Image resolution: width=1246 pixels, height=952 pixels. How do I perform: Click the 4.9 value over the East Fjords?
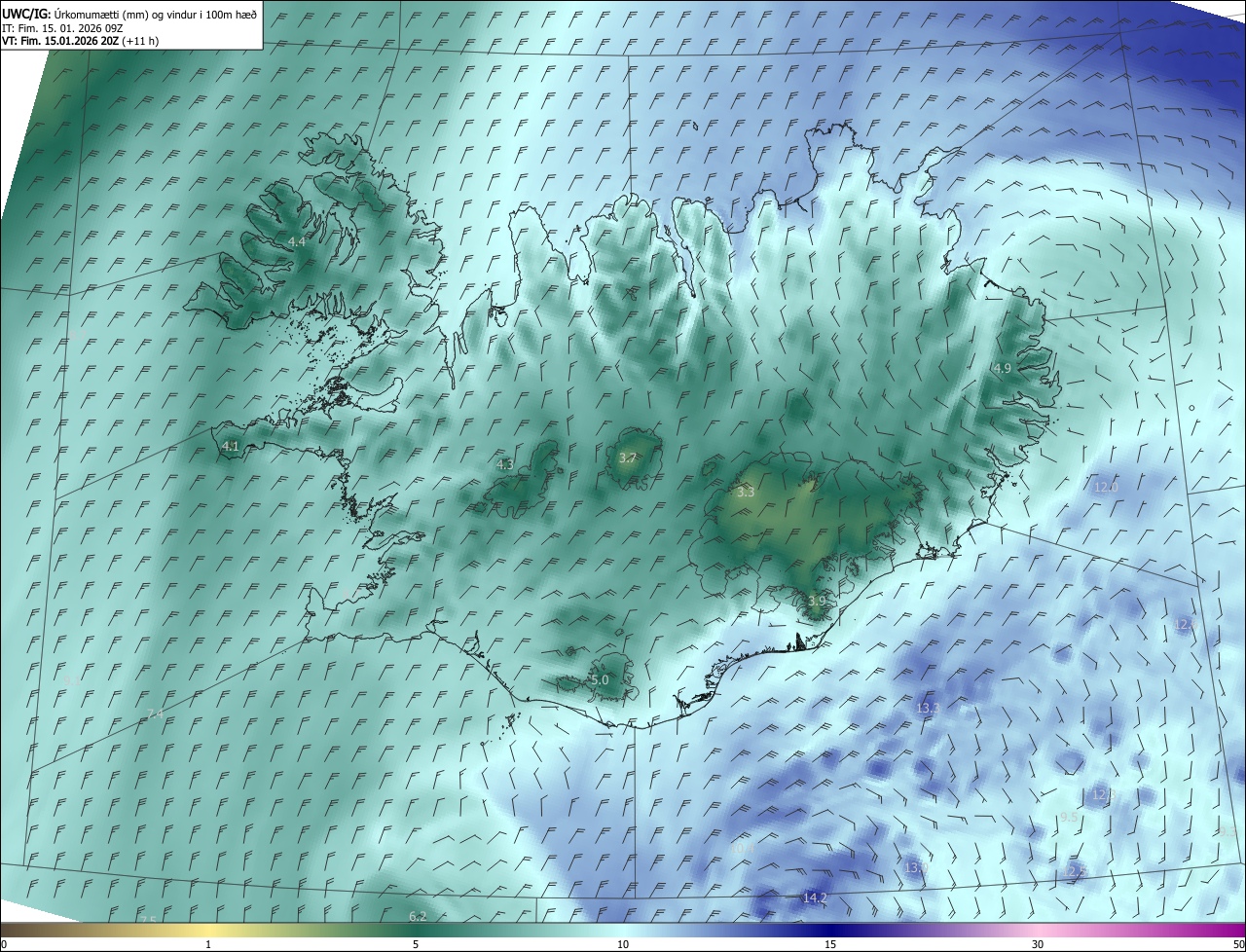tap(1003, 368)
